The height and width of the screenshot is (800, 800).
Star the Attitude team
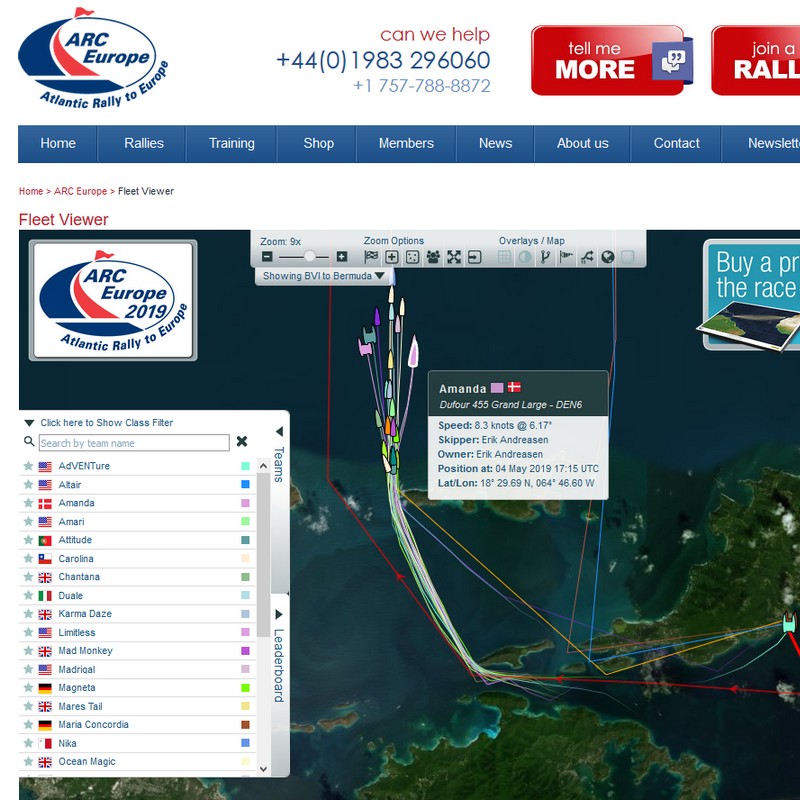tap(29, 540)
